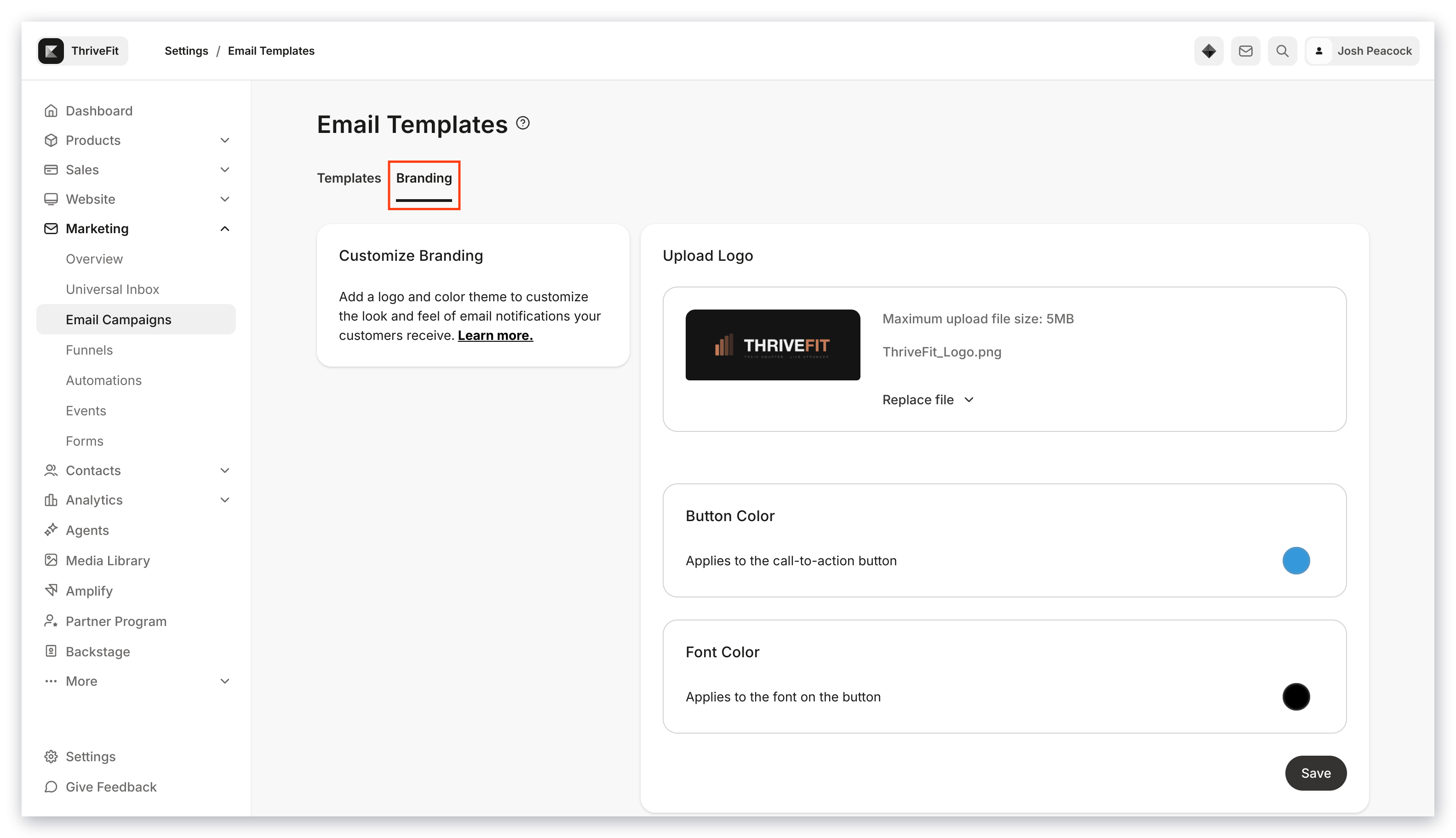Click the Products box icon
The image size is (1456, 838).
[51, 140]
